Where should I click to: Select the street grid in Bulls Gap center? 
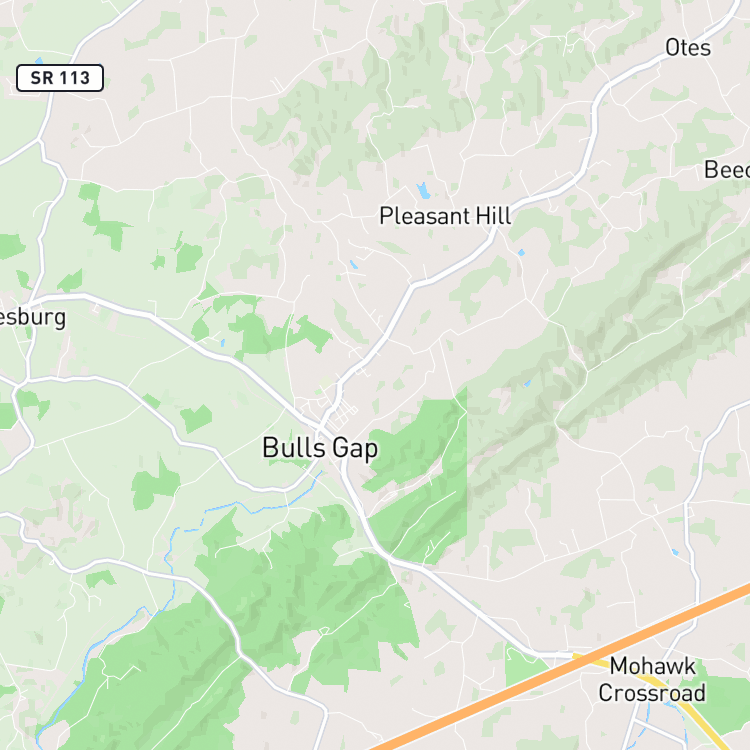point(337,411)
